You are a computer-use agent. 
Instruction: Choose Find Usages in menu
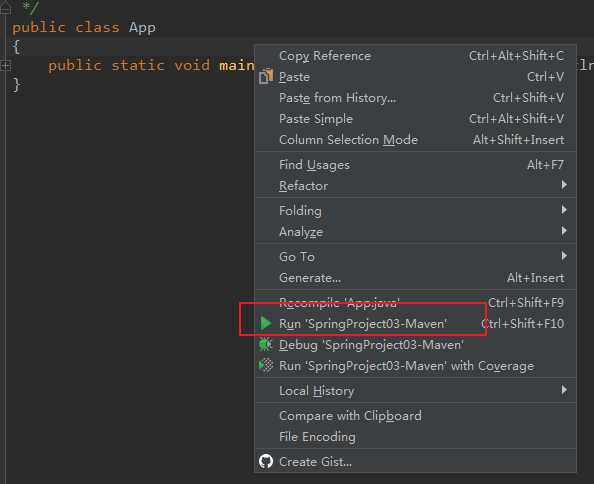(x=416, y=165)
